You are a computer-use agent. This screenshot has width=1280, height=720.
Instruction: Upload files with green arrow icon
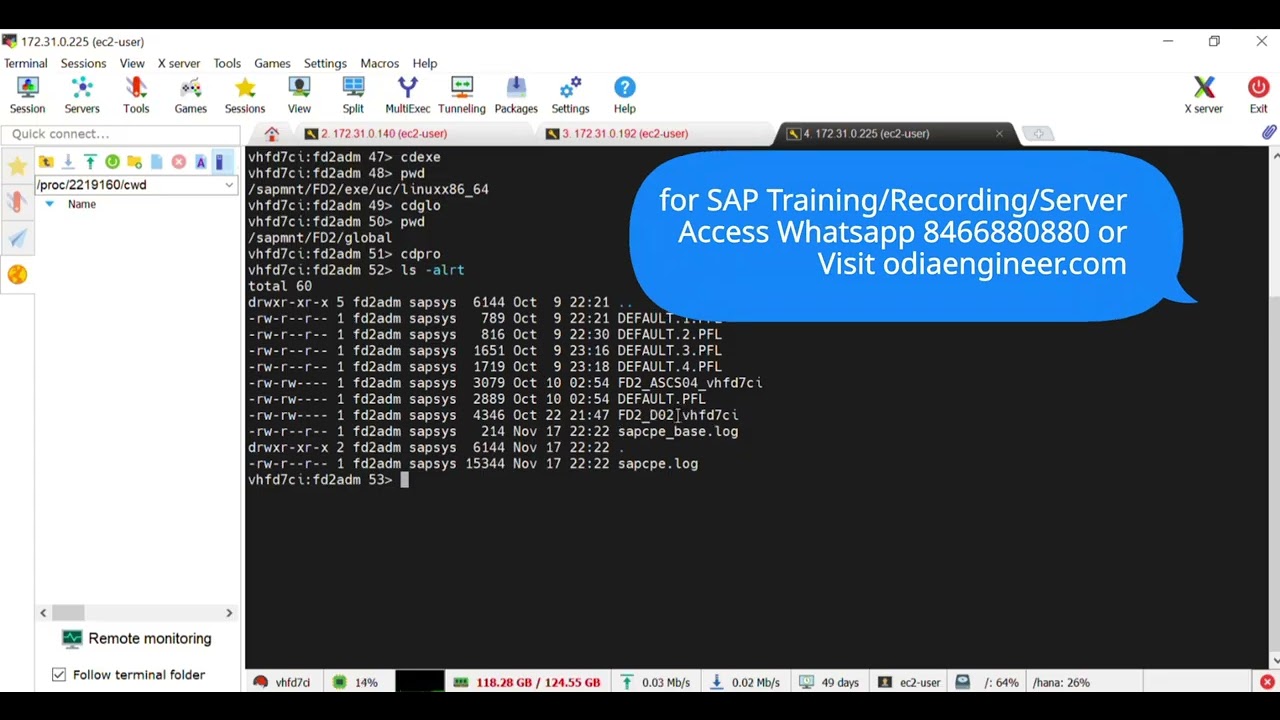tap(90, 162)
